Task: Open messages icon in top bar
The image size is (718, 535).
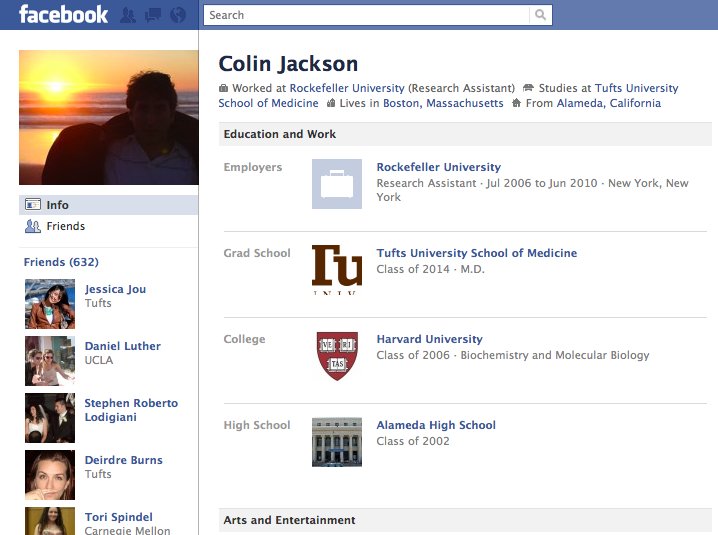Action: 153,15
